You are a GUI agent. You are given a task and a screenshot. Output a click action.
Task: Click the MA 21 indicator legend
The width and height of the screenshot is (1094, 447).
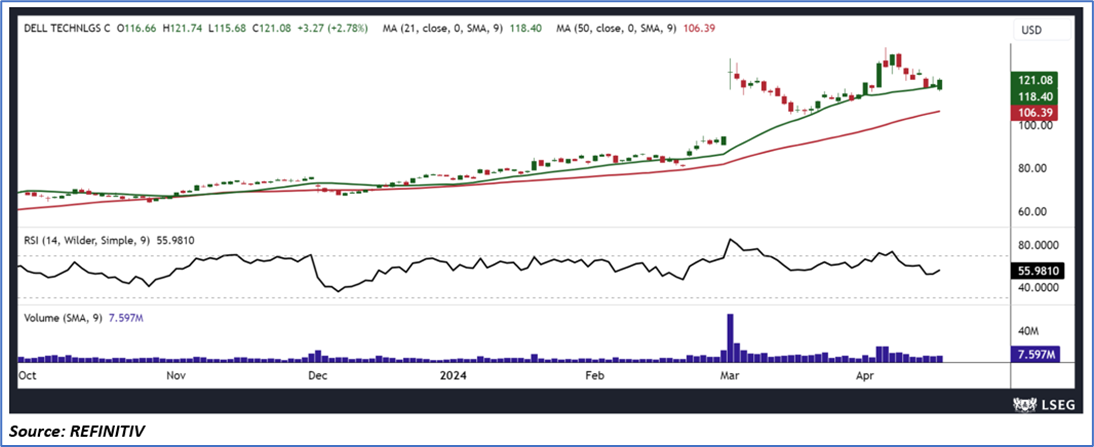(x=464, y=29)
